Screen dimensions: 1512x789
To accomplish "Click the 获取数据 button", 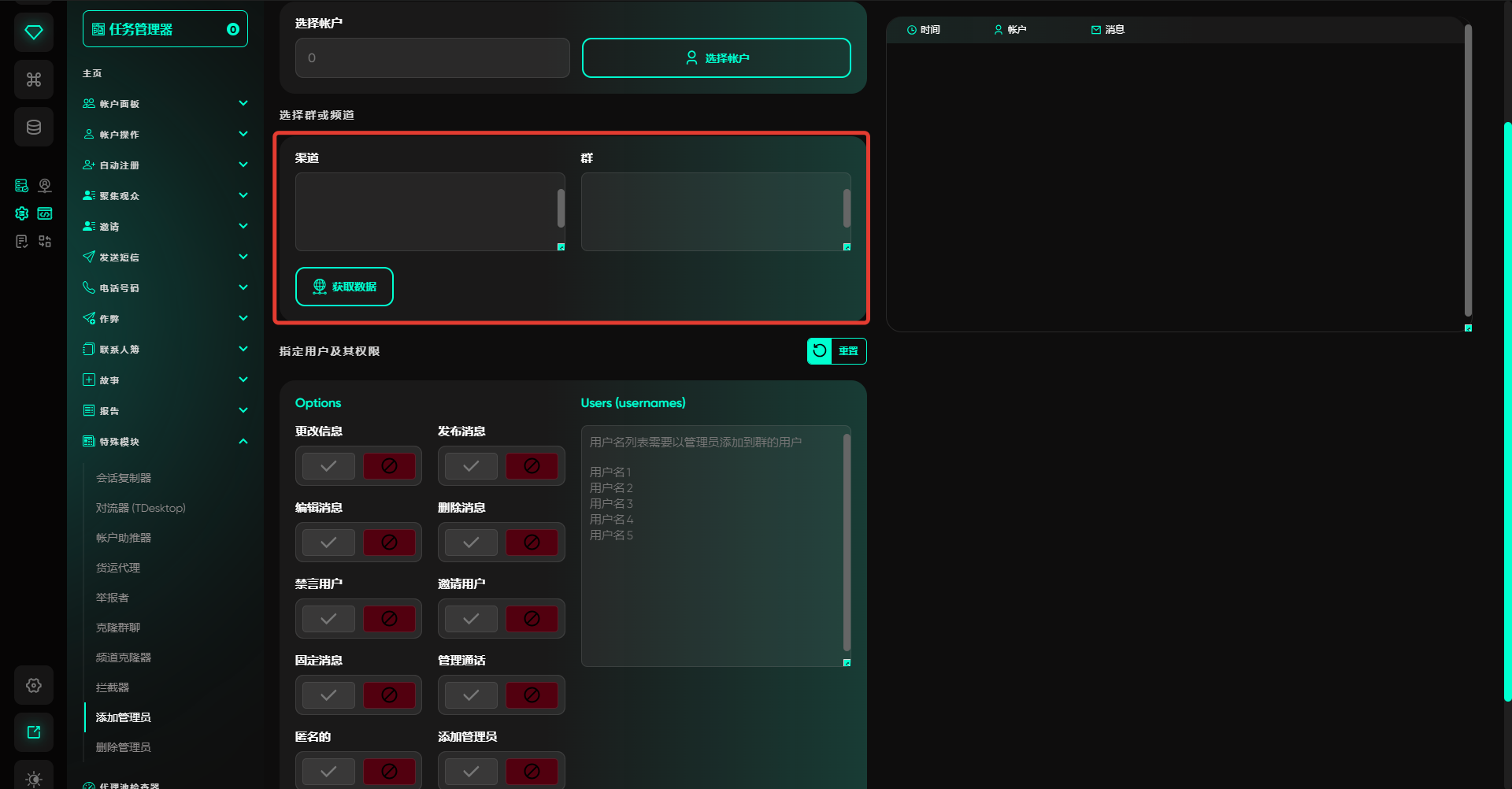I will (x=344, y=287).
